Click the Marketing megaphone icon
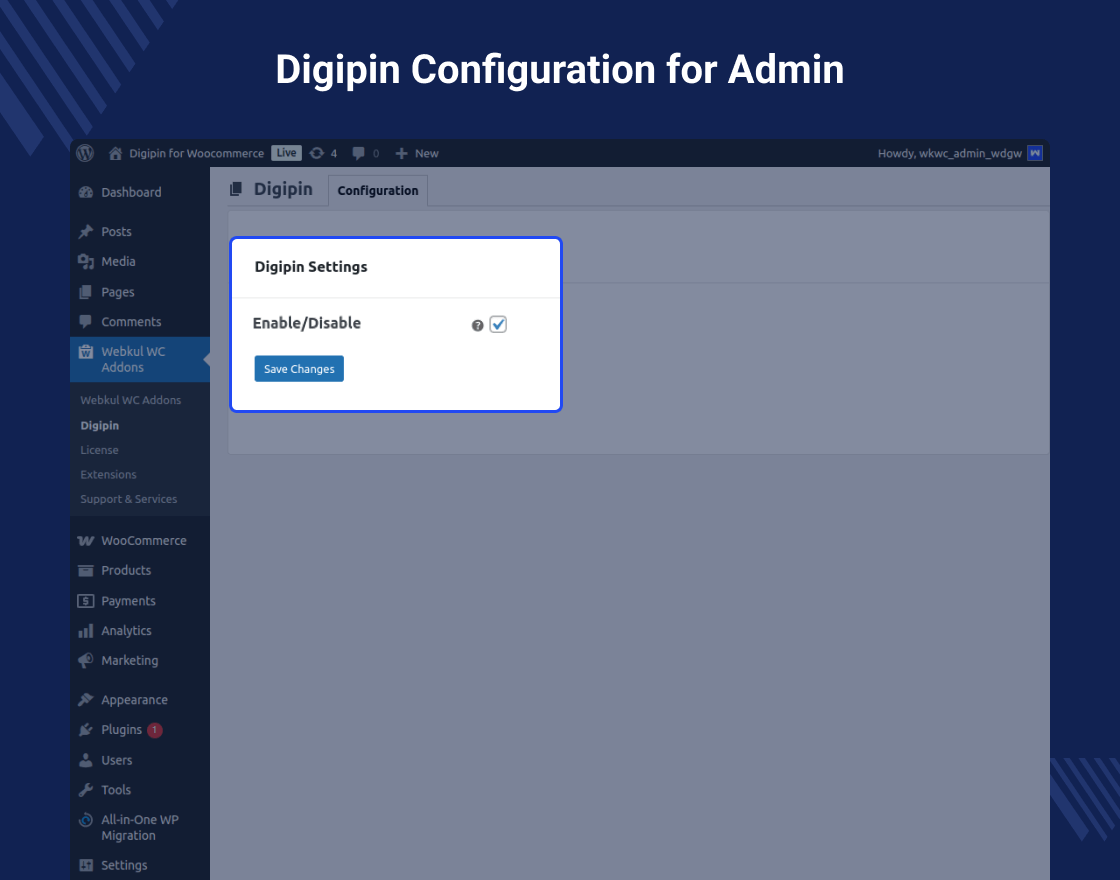This screenshot has height=880, width=1120. [86, 661]
